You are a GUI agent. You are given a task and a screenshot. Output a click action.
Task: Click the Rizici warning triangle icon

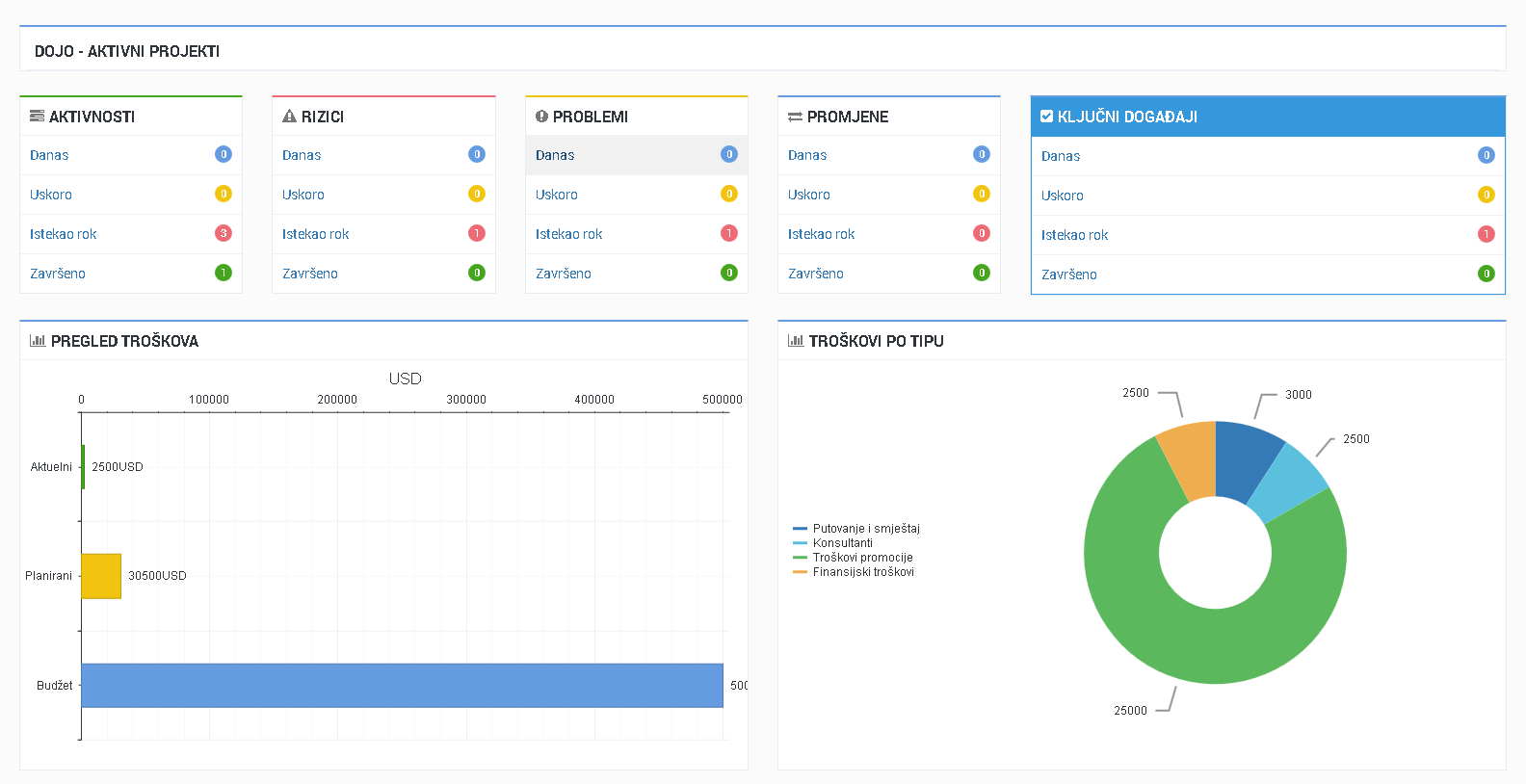coord(289,117)
